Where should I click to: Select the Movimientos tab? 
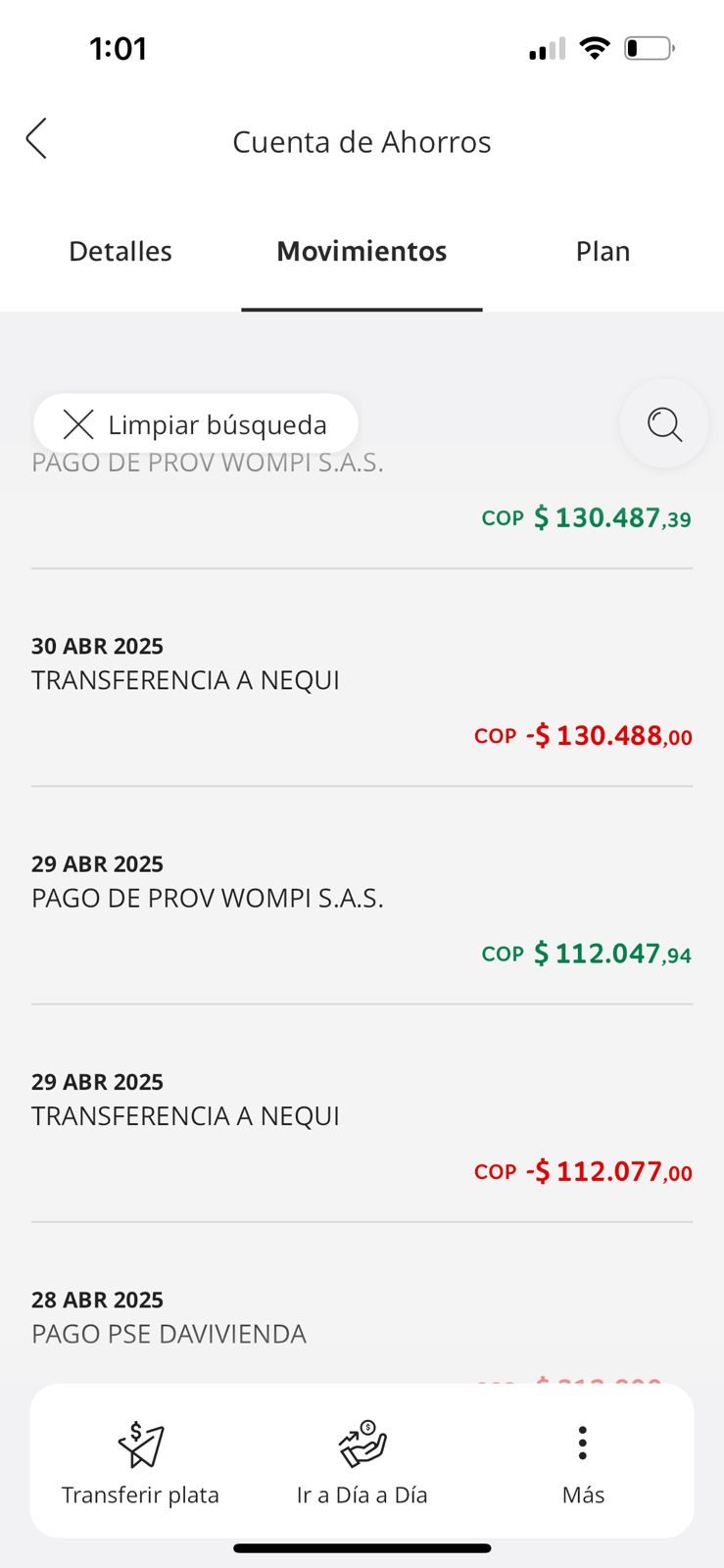tap(362, 252)
